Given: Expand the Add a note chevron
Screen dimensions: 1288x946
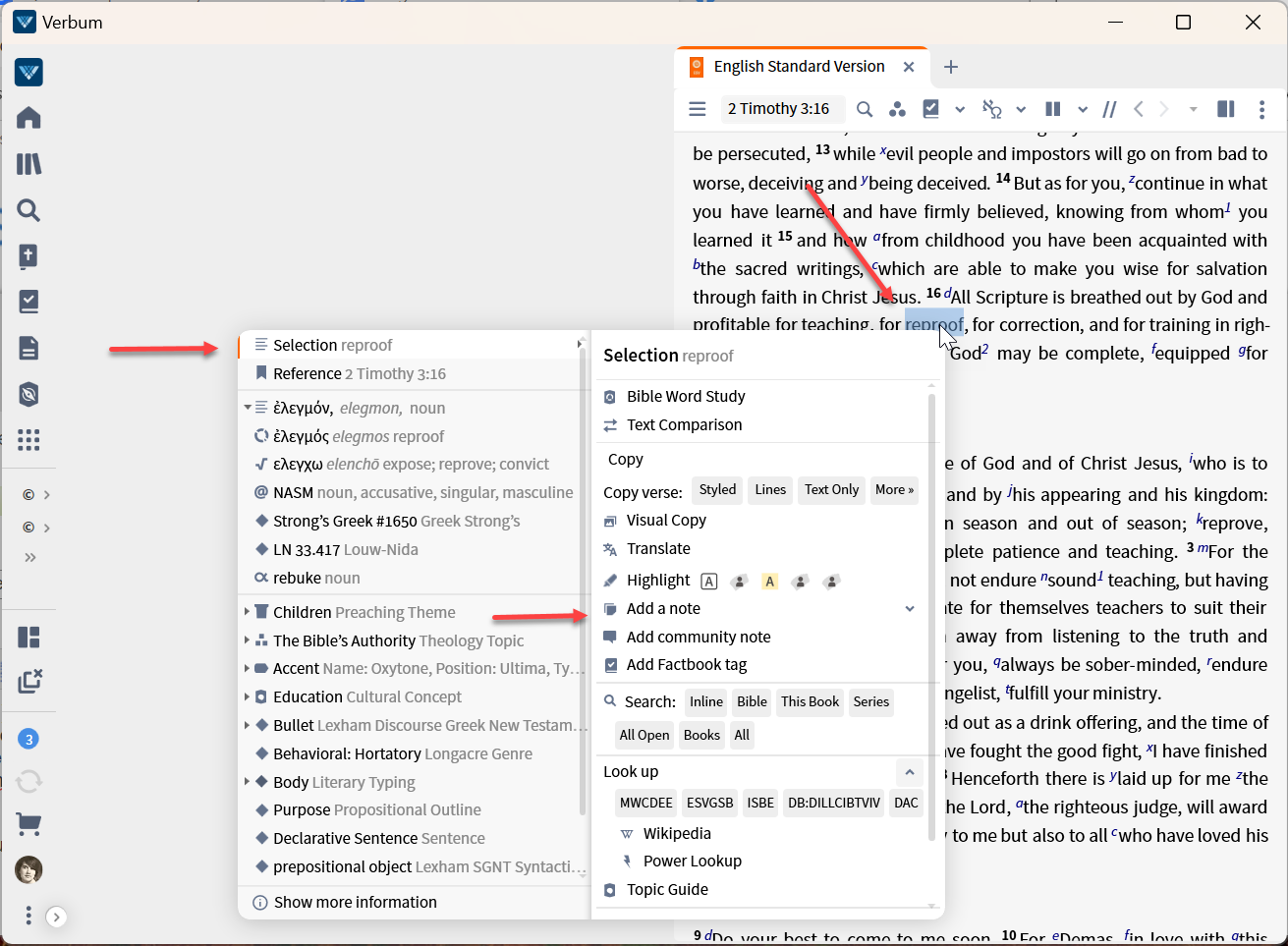Looking at the screenshot, I should [x=910, y=609].
